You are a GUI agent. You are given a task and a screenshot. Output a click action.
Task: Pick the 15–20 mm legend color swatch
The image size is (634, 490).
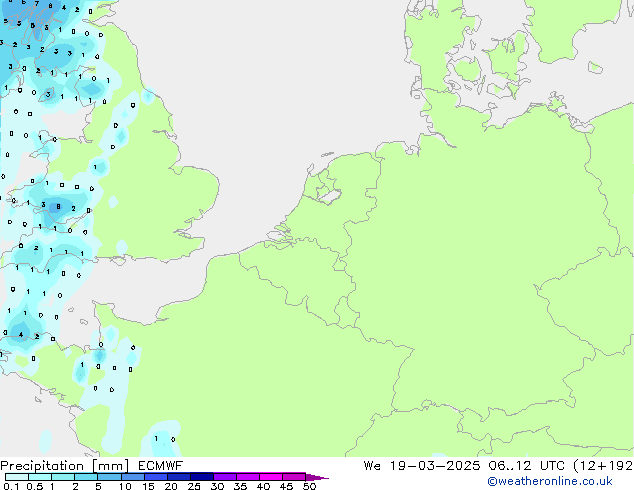click(155, 477)
